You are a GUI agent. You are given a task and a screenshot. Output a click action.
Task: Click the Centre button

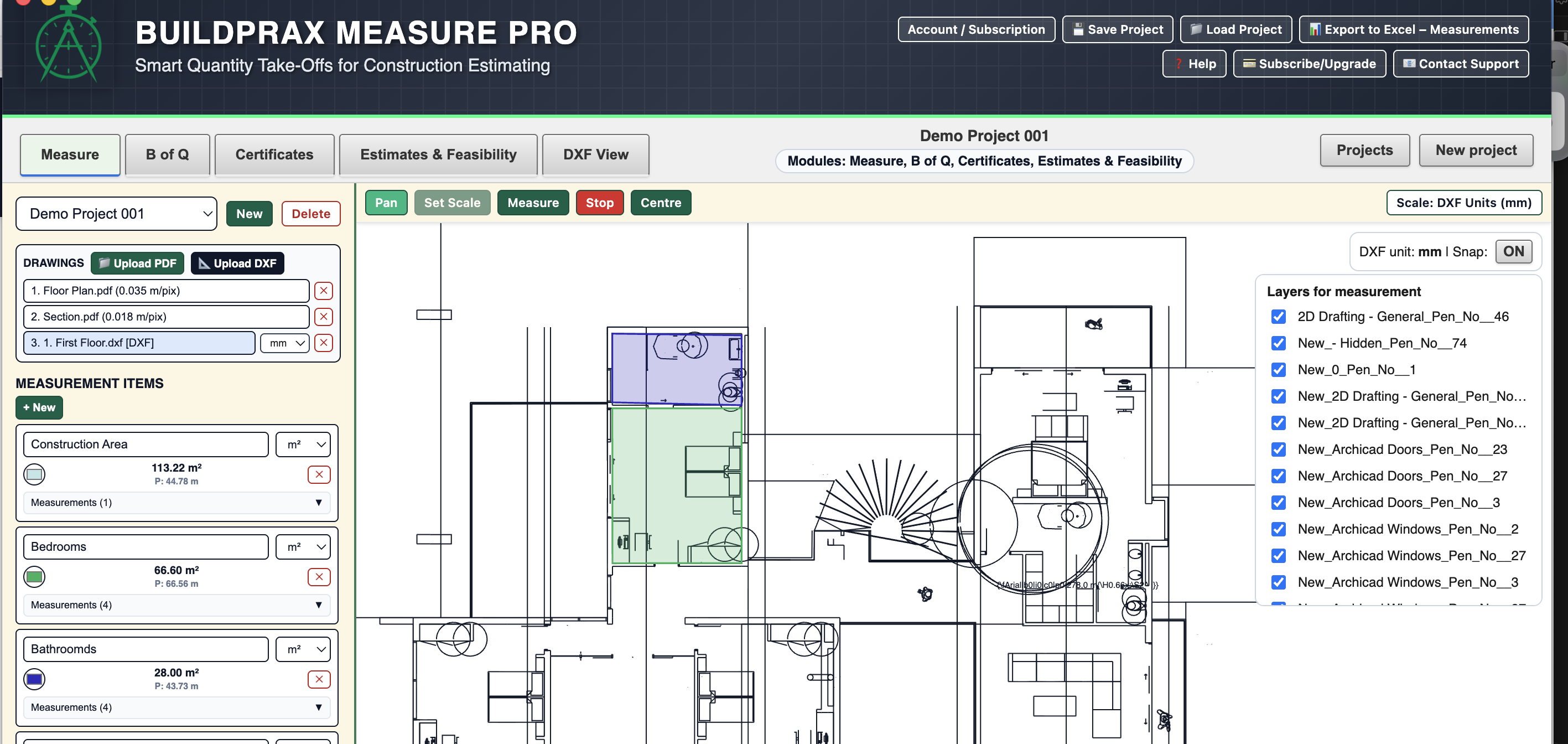(x=661, y=203)
